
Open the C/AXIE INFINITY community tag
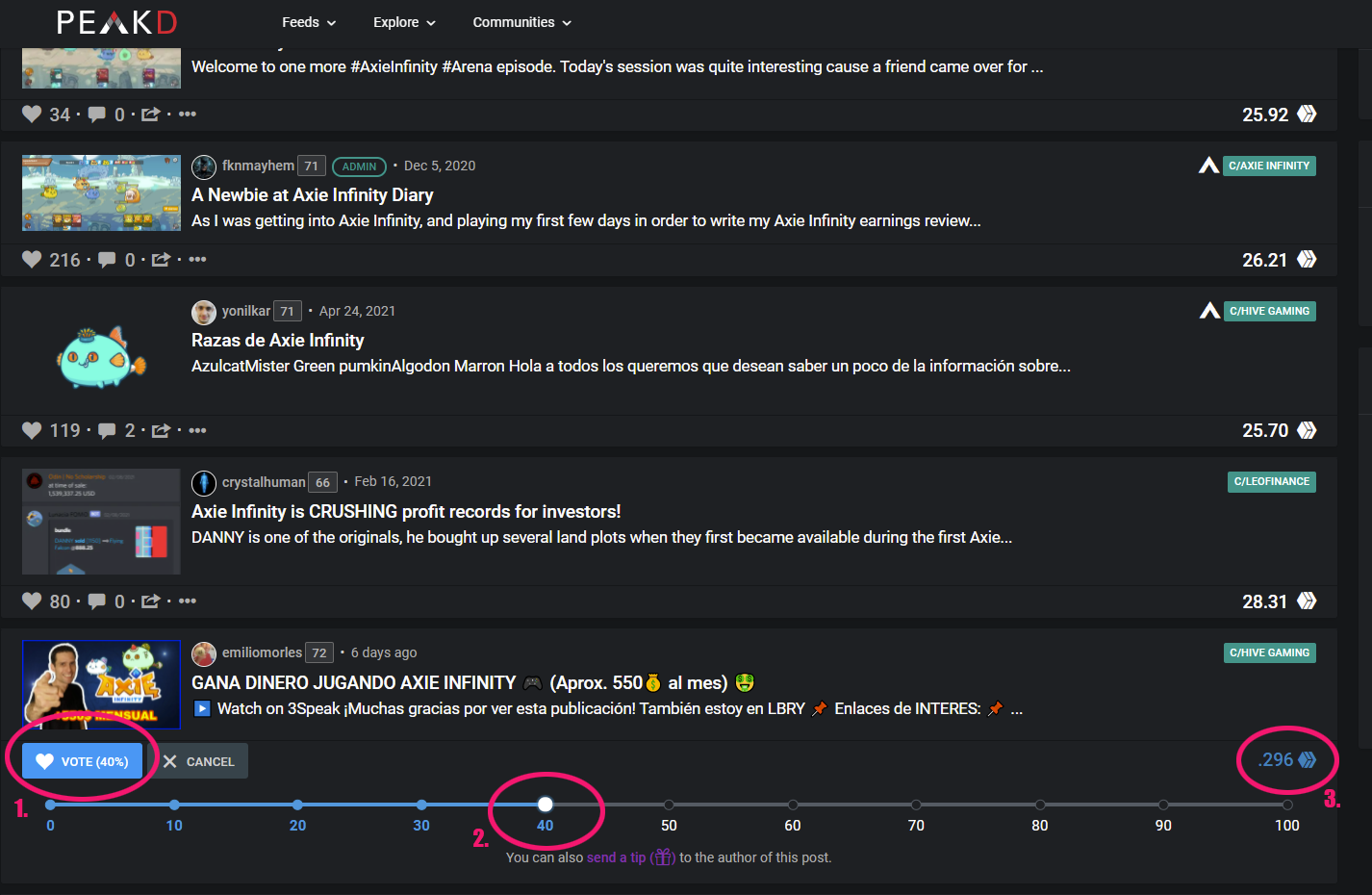[x=1269, y=166]
